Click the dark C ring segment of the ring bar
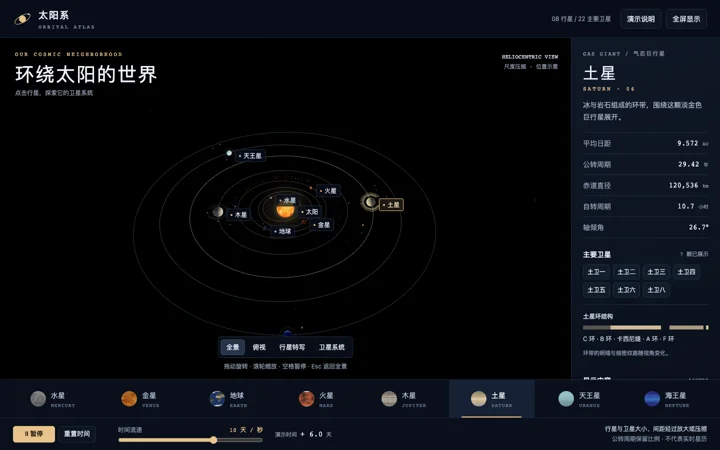 pos(596,327)
